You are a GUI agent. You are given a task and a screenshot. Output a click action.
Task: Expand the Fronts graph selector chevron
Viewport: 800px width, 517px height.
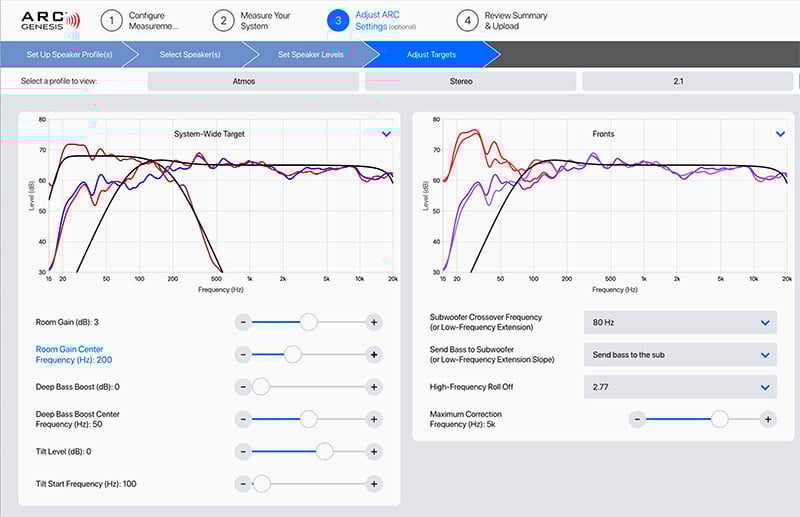tap(781, 133)
